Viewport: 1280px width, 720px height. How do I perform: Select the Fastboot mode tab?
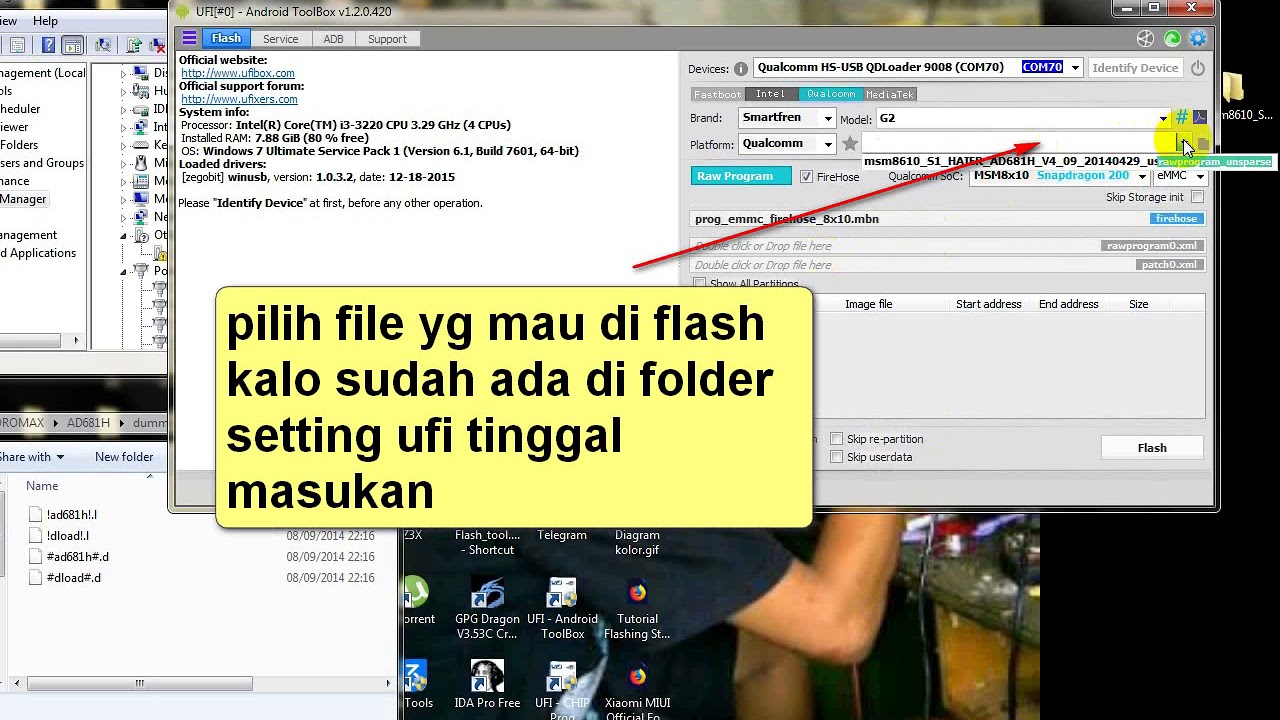click(717, 94)
